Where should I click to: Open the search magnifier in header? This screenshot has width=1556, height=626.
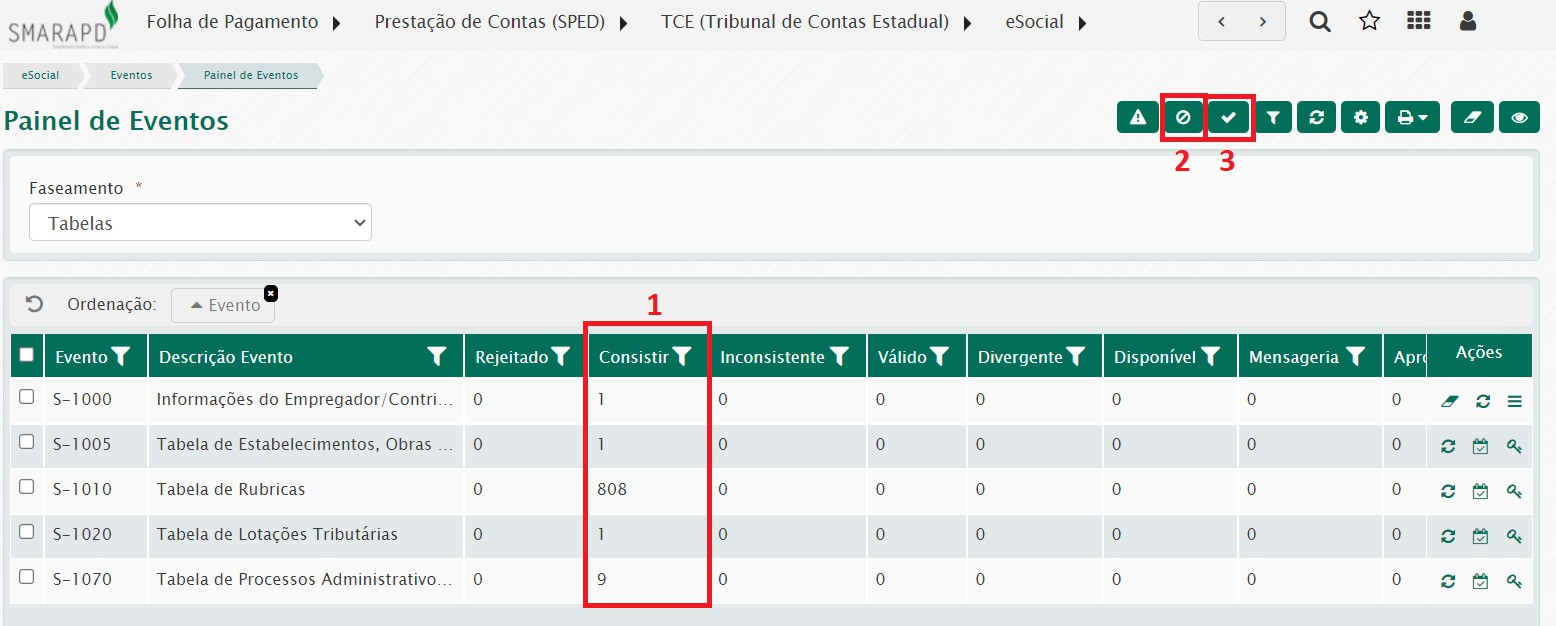(1320, 22)
